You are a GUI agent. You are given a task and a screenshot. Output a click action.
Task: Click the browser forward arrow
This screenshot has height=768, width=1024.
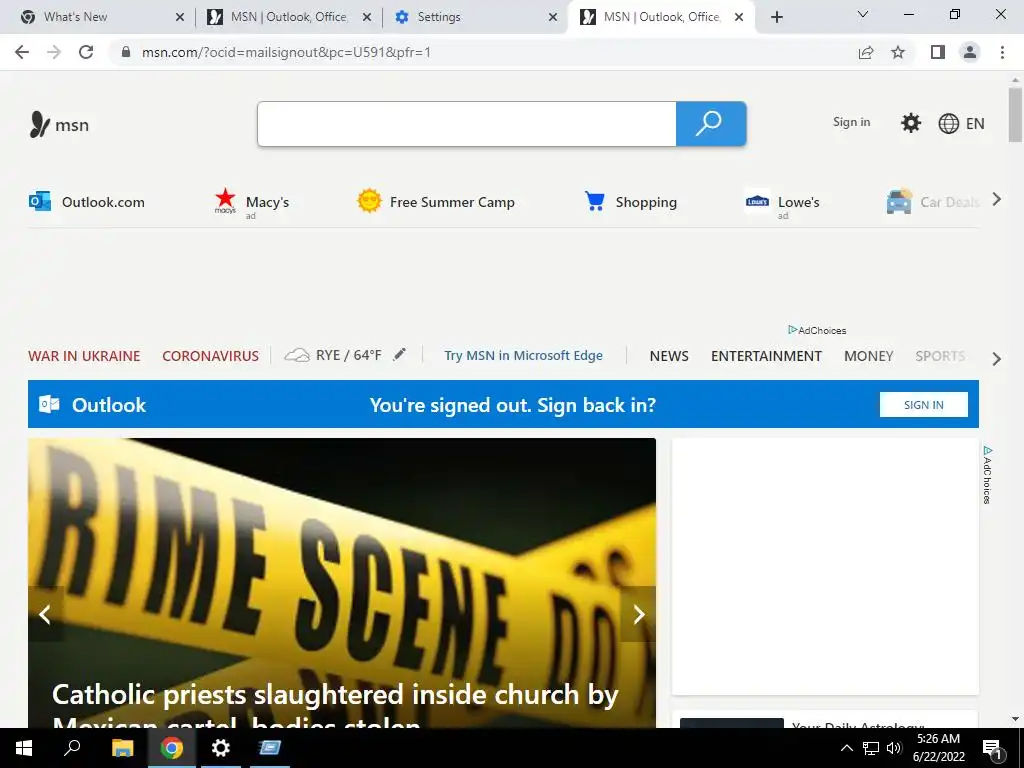coord(54,52)
